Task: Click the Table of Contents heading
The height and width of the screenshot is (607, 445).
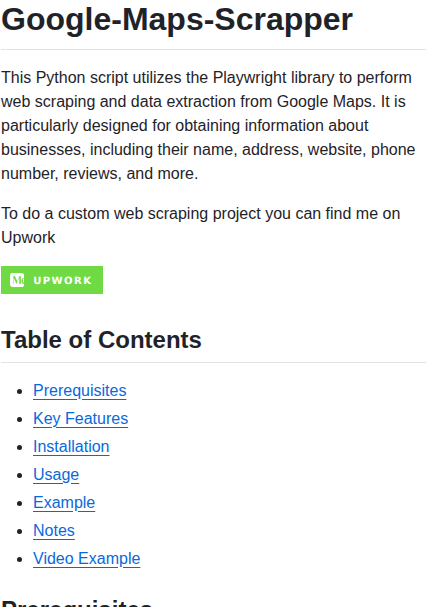Action: point(101,340)
